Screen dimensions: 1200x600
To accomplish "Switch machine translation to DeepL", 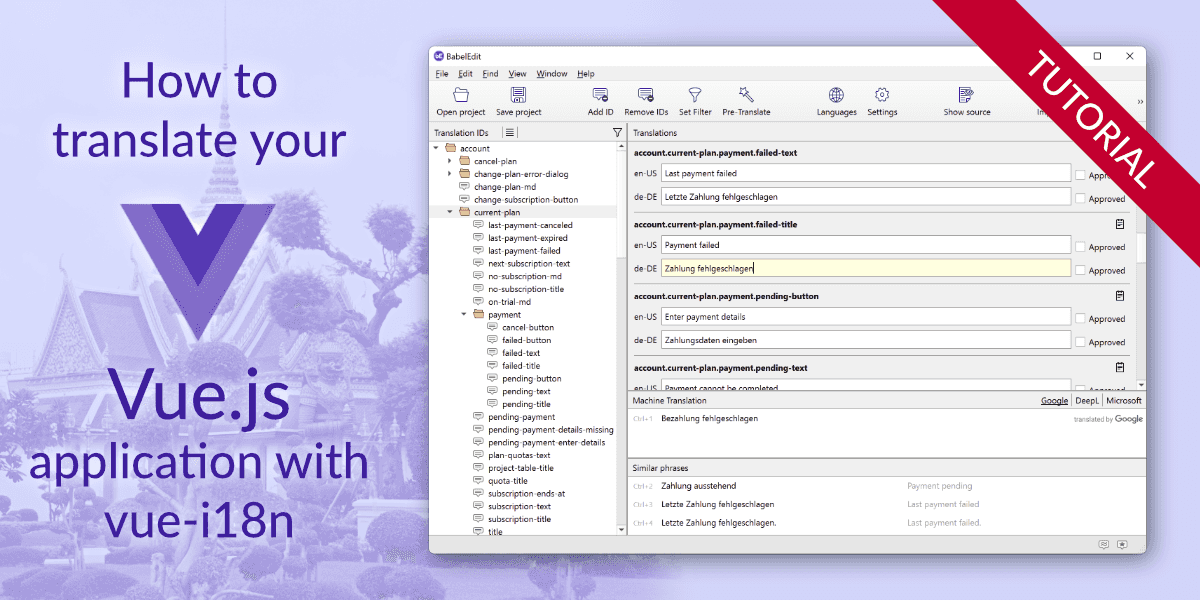I will [x=1086, y=400].
